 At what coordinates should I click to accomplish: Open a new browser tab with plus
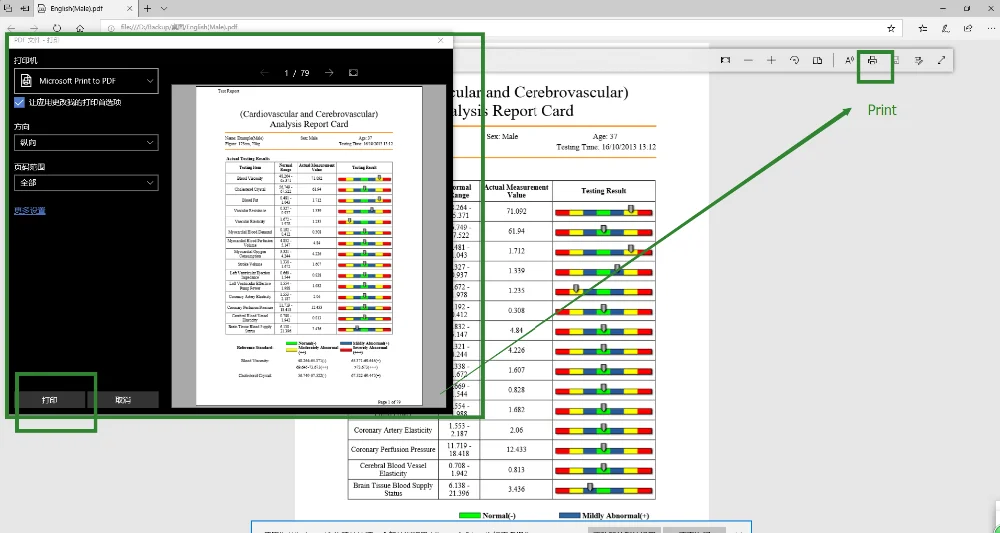point(146,8)
